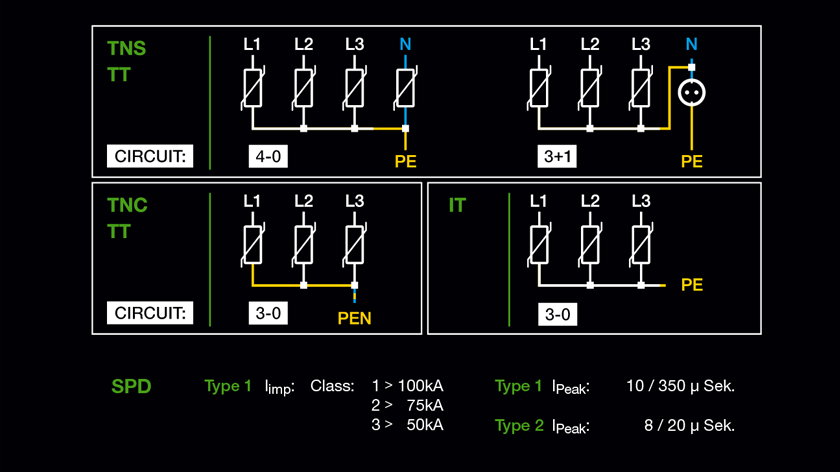Image resolution: width=840 pixels, height=472 pixels.
Task: Click the CIRCUIT: label in the TNC panel
Action: pos(150,313)
